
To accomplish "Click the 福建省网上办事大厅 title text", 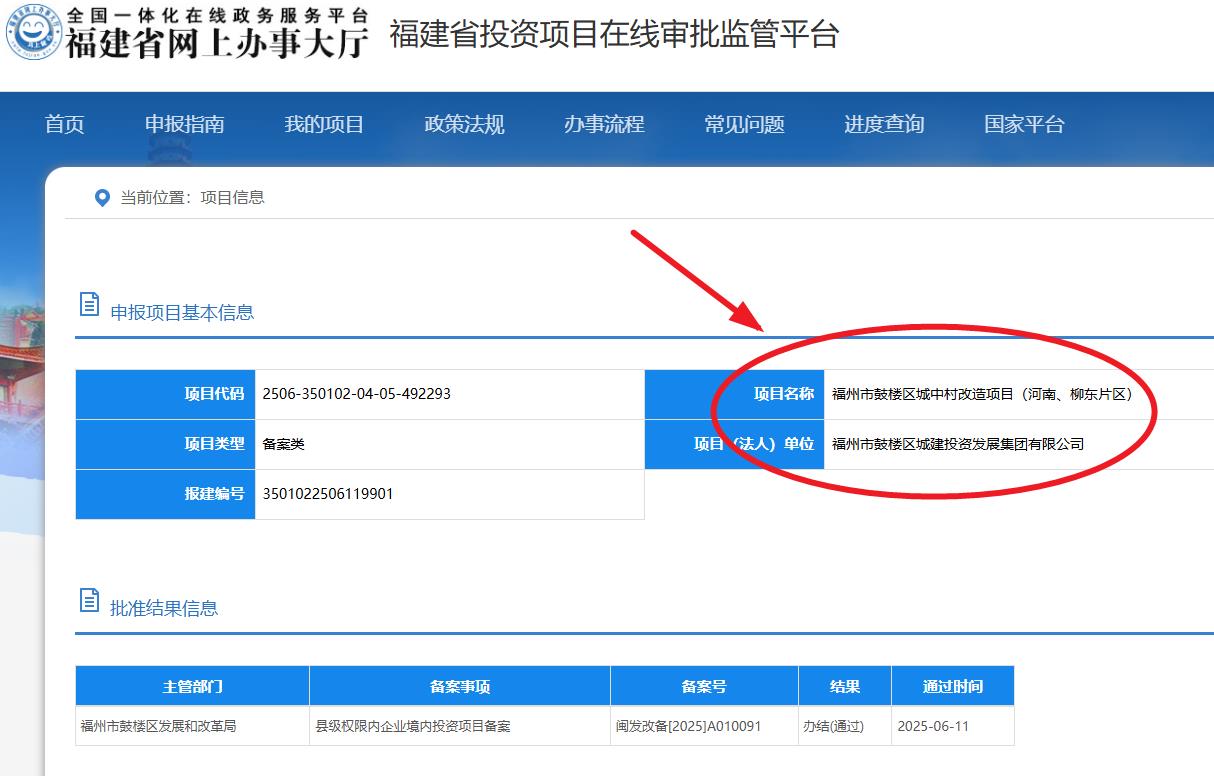I will point(217,43).
